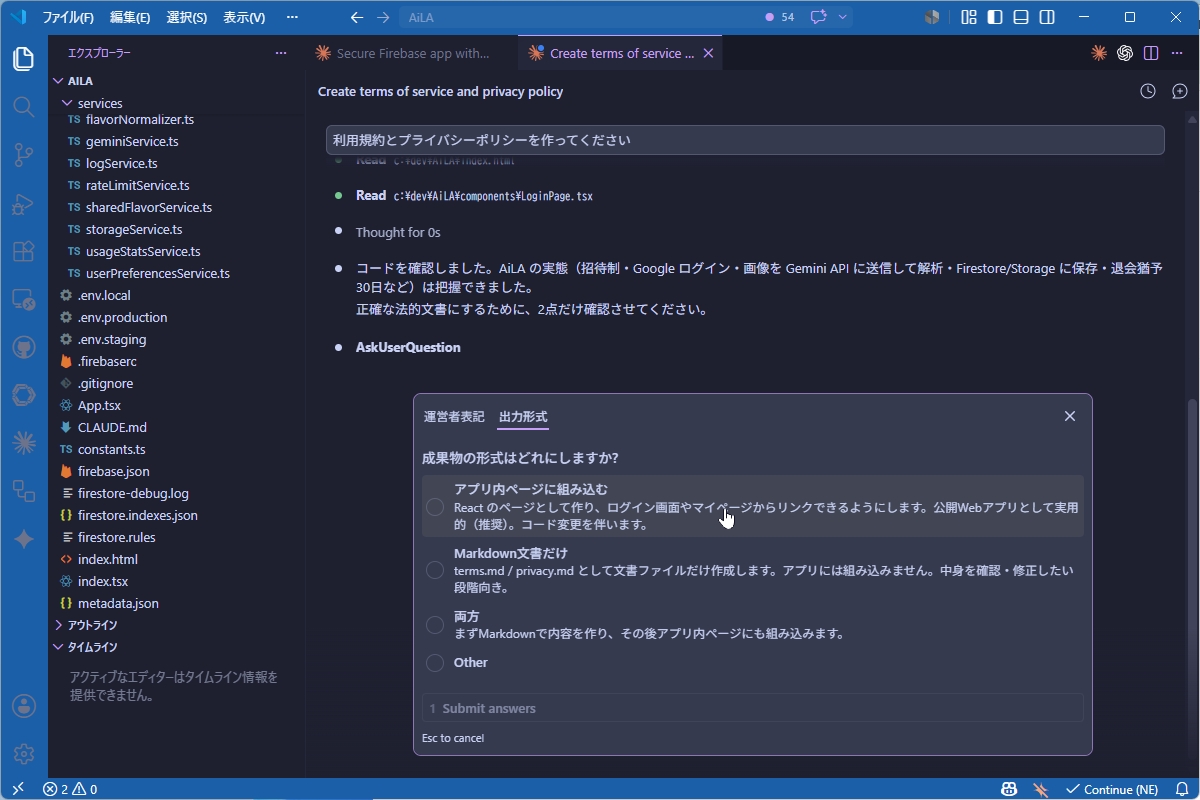Open the Remote Explorer view
This screenshot has height=800, width=1200.
coord(23,299)
